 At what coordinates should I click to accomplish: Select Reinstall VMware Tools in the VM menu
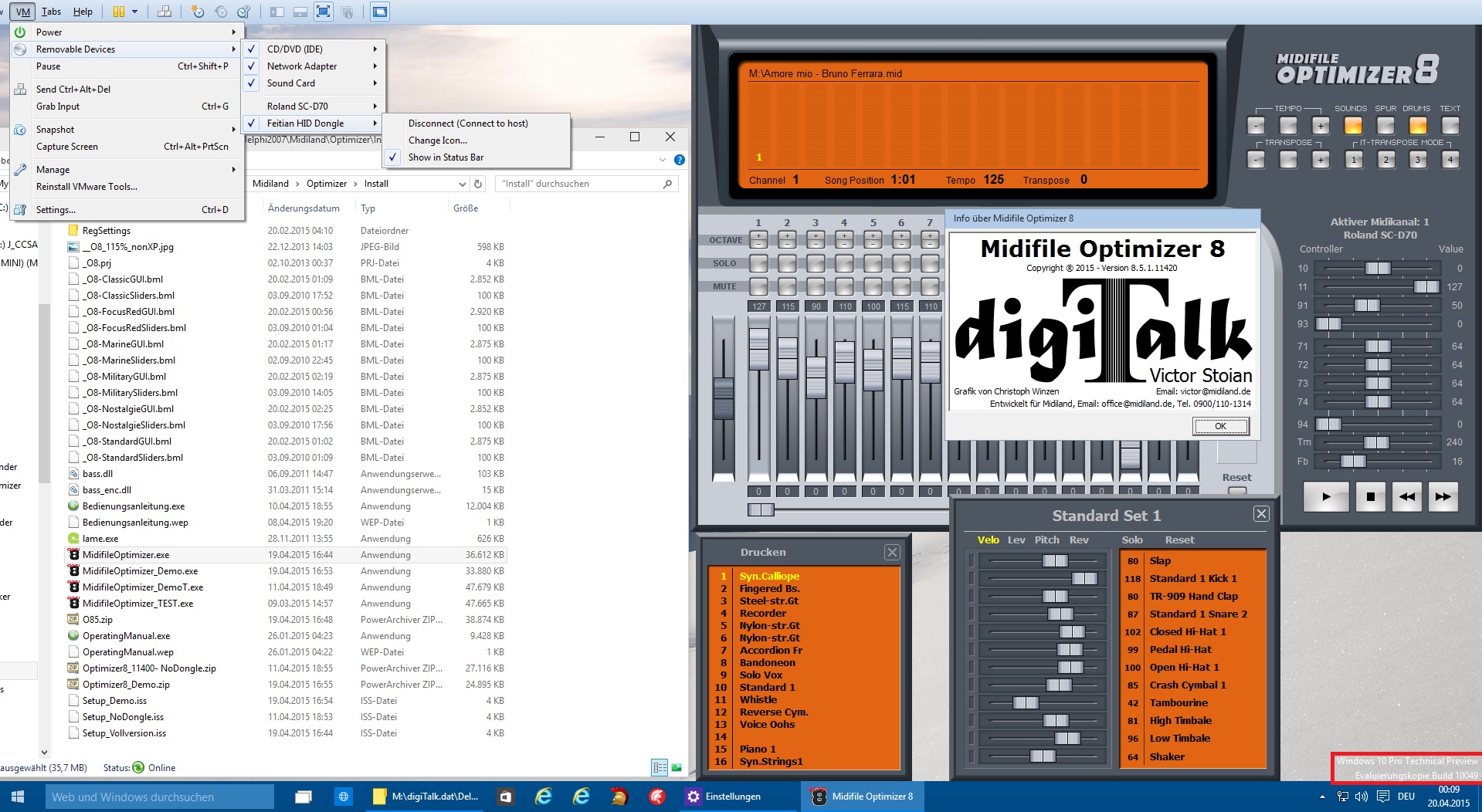[86, 187]
